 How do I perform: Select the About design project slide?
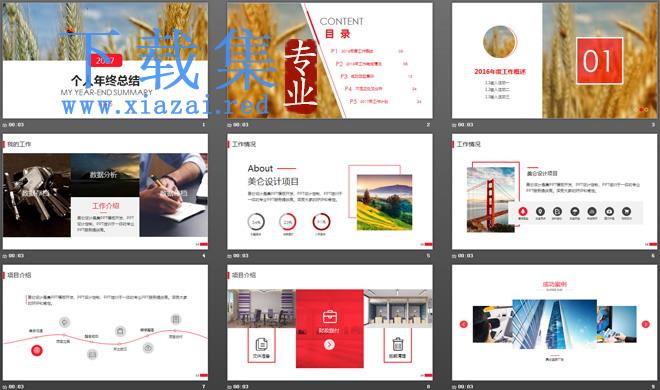pos(330,192)
